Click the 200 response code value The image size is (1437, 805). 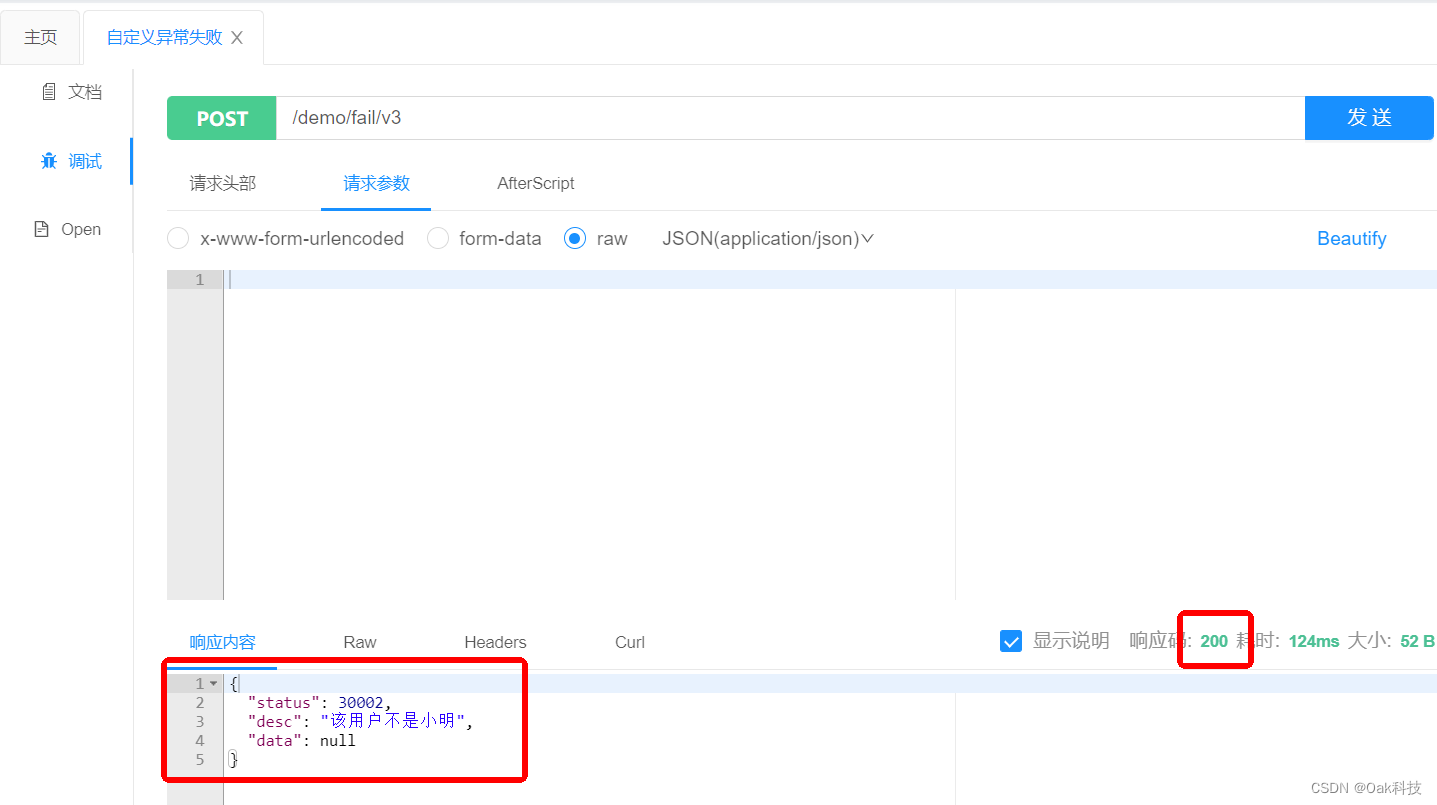[x=1214, y=641]
